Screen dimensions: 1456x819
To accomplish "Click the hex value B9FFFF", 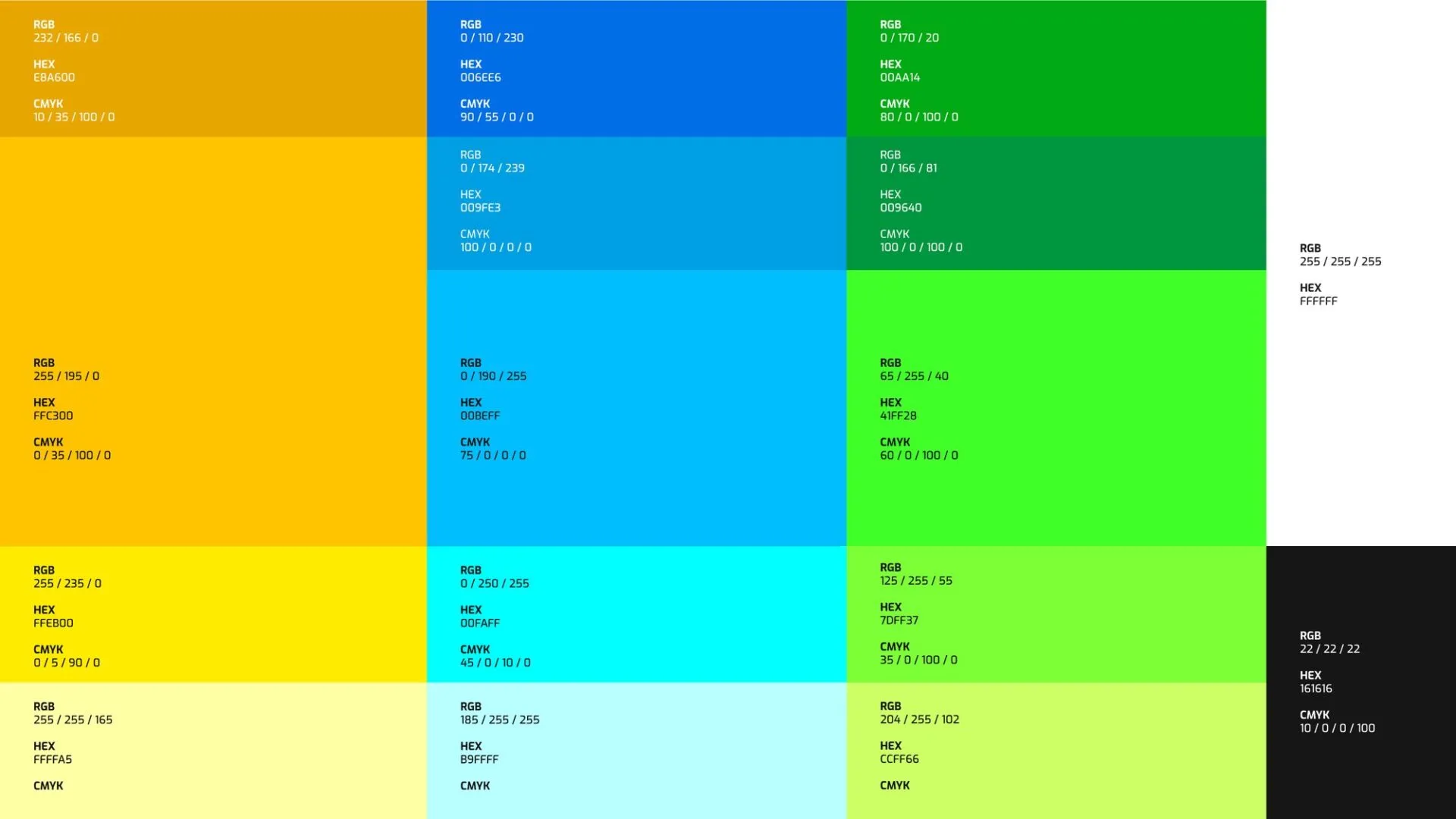I will [x=479, y=760].
